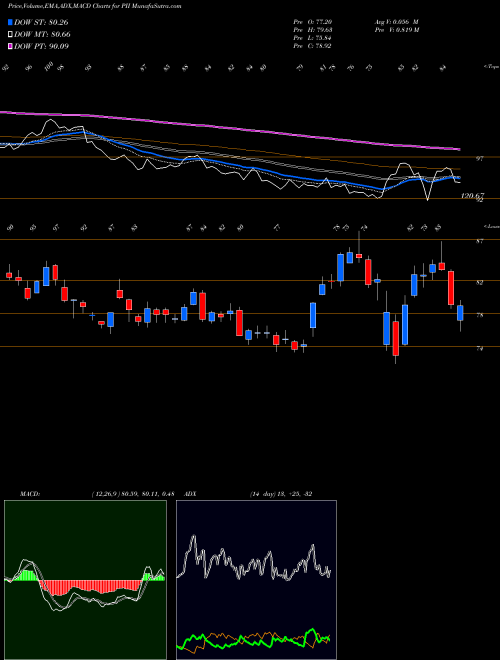Select the 'Avg V: 0.956 M' value
Screen dimensions: 500x660
tap(396, 22)
